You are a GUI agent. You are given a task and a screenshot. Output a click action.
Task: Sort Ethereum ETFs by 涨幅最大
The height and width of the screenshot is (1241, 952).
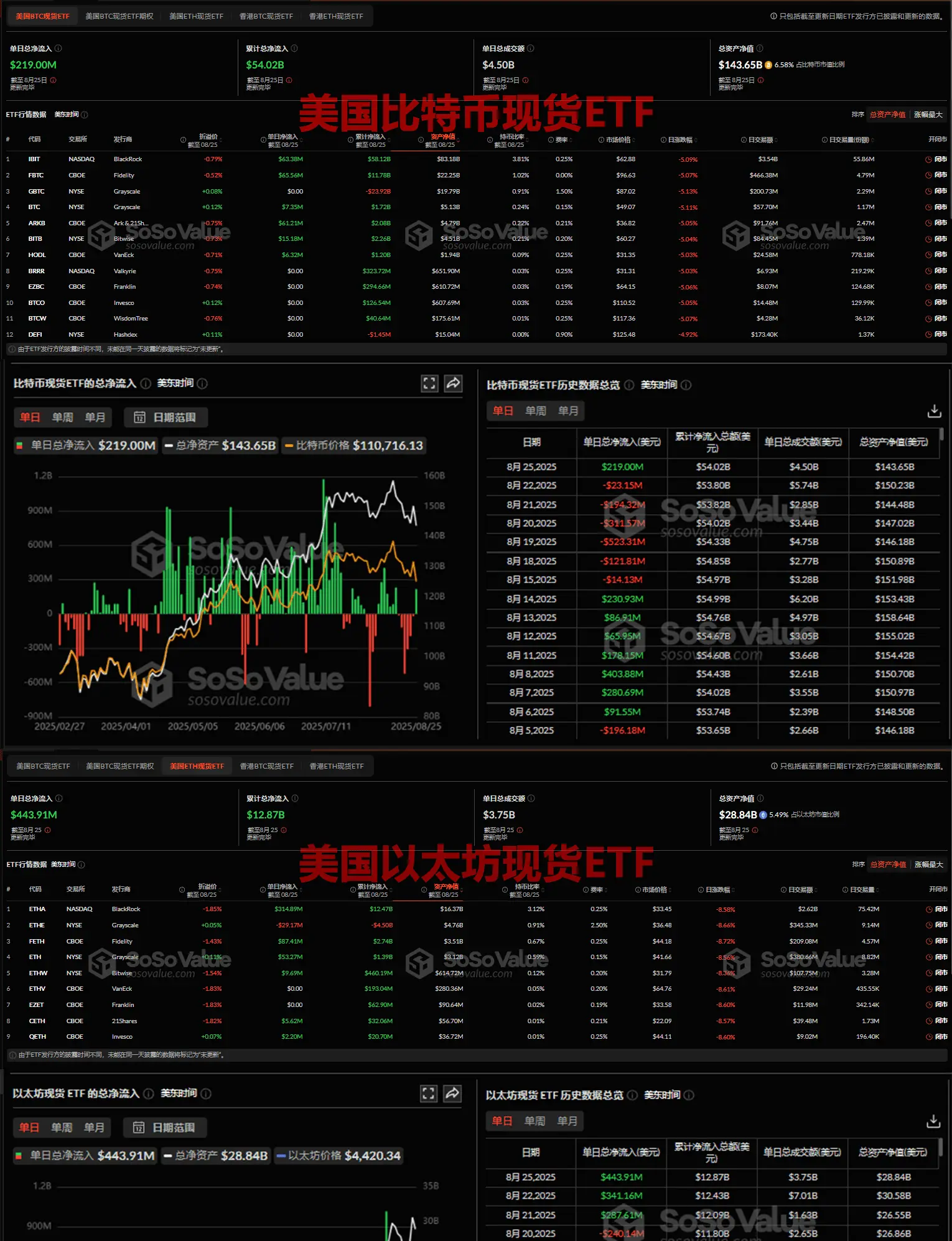(x=929, y=864)
